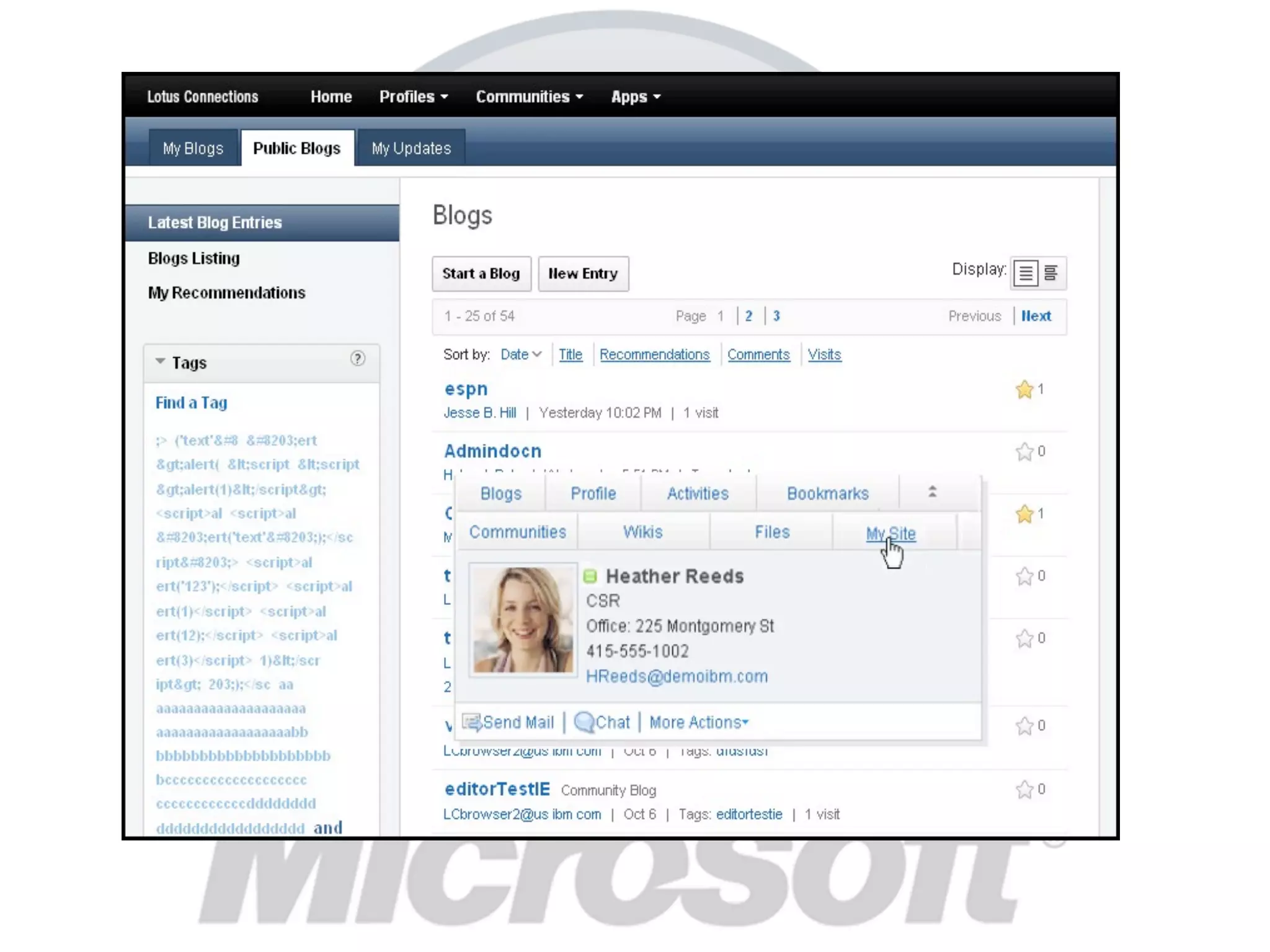Expand the More Actions dropdown
Image resolution: width=1270 pixels, height=952 pixels.
point(699,722)
